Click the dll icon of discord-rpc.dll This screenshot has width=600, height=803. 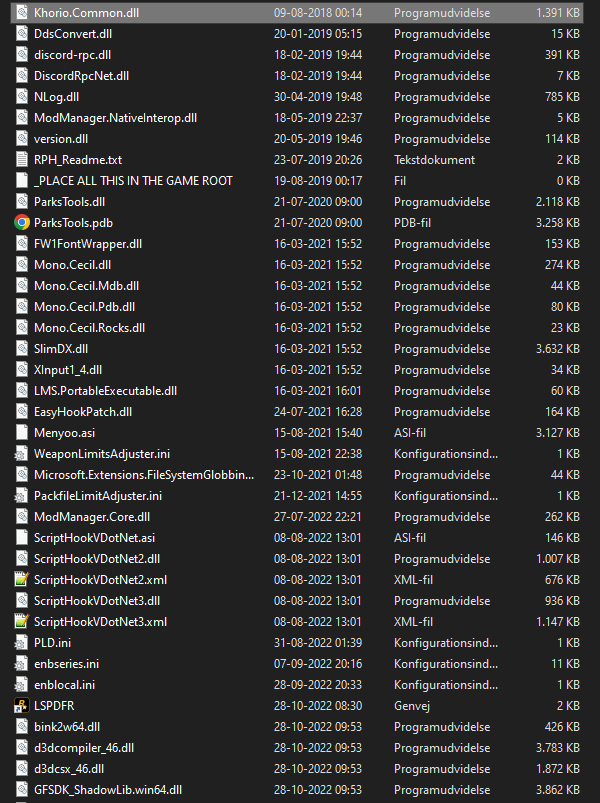click(22, 55)
